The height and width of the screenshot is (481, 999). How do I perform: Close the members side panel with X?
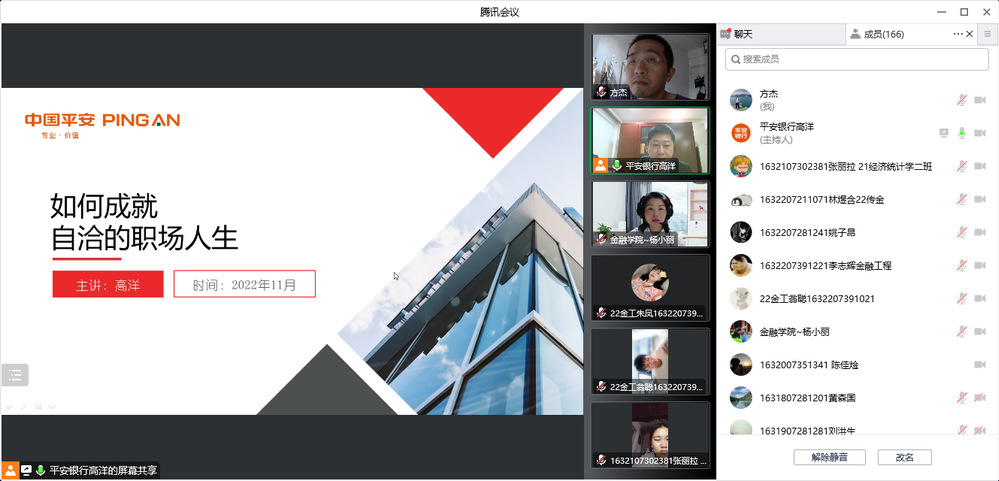[970, 34]
